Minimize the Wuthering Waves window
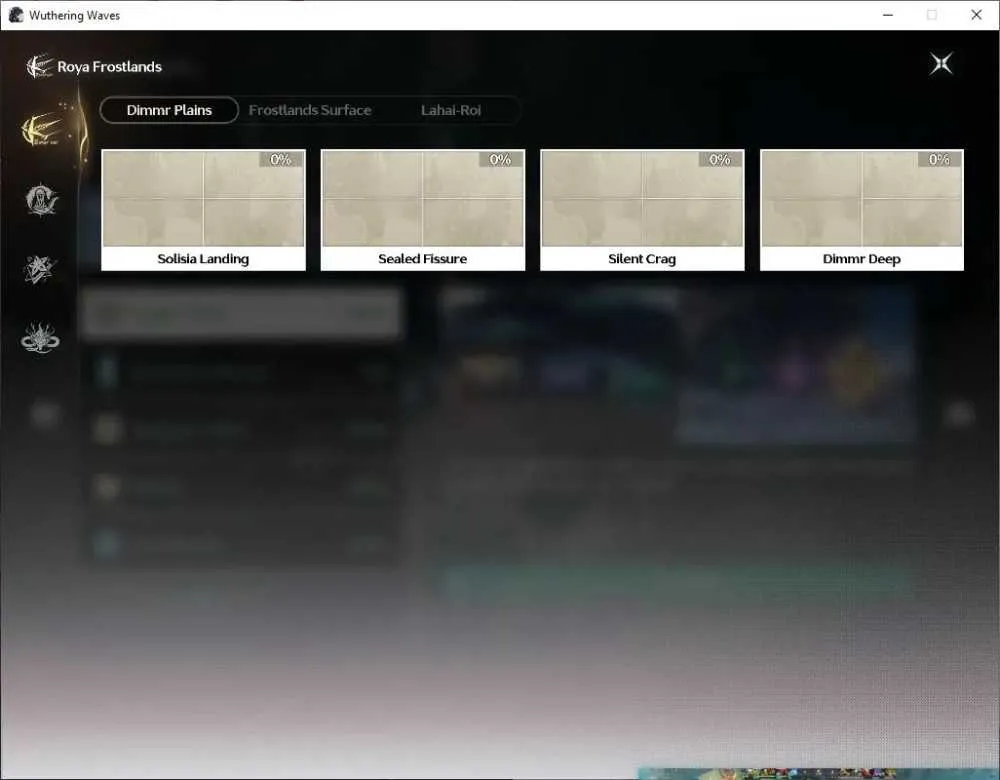Image resolution: width=1000 pixels, height=780 pixels. click(887, 15)
